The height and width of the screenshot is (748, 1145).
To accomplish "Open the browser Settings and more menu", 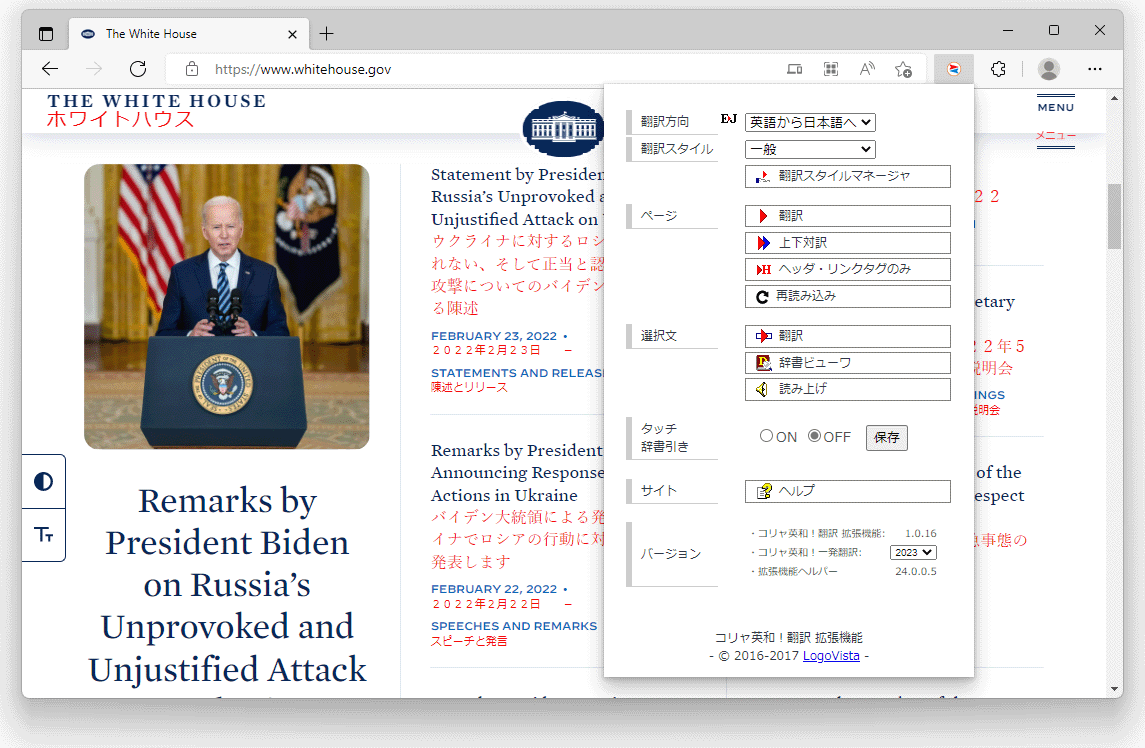I will [1095, 69].
